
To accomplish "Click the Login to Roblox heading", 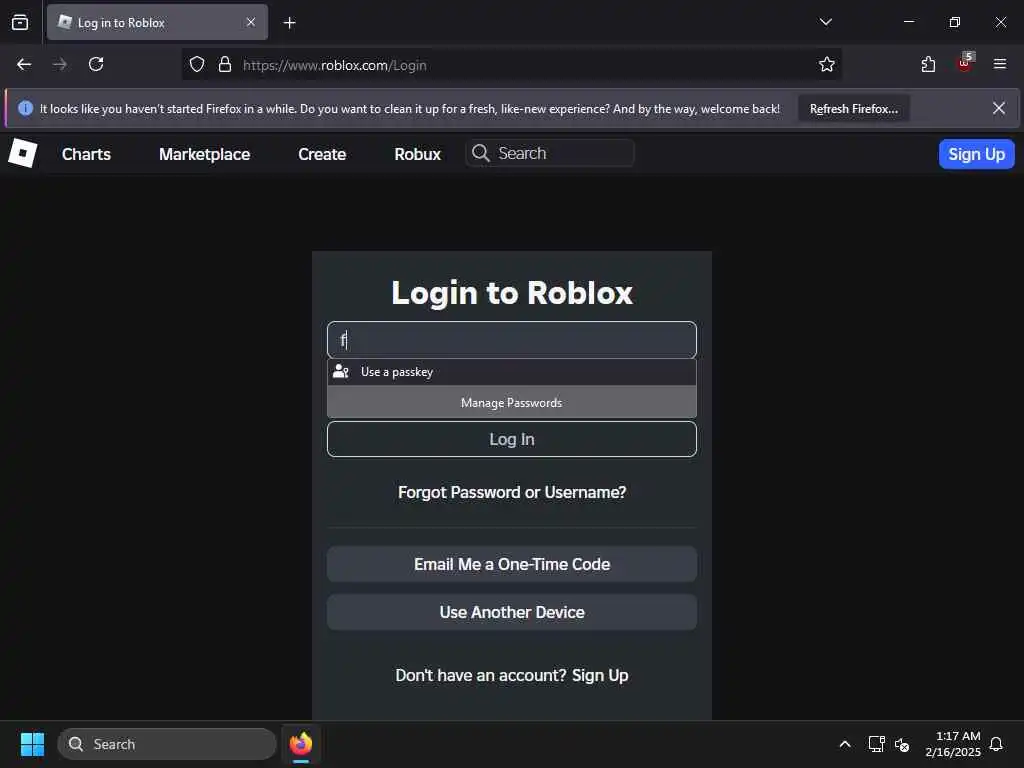I will coord(512,293).
